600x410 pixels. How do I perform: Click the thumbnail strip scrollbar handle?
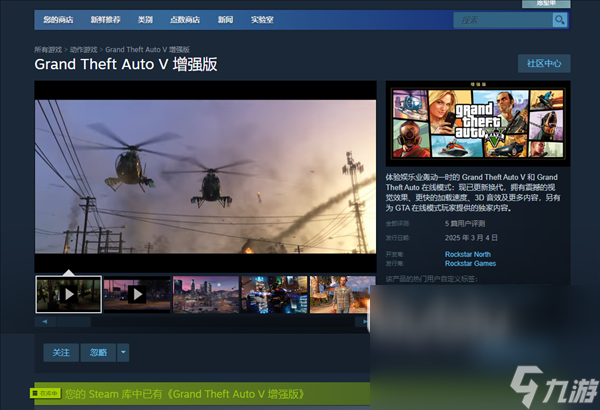point(74,322)
